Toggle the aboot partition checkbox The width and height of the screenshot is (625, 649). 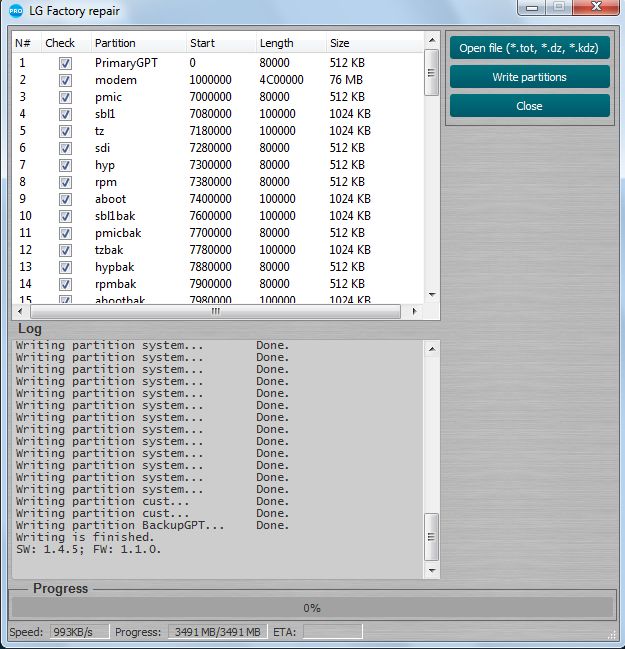tap(65, 199)
